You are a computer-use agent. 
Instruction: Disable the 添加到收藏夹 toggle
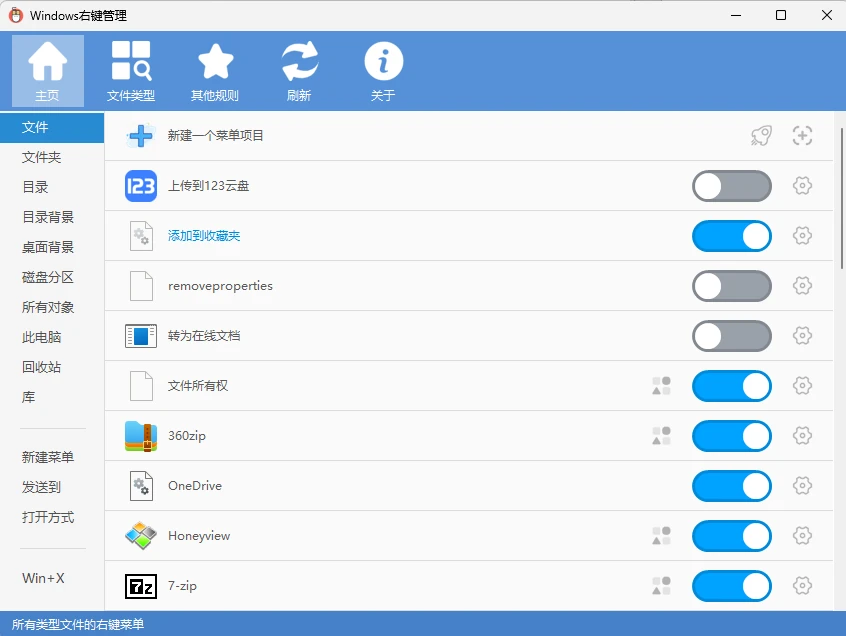point(731,236)
